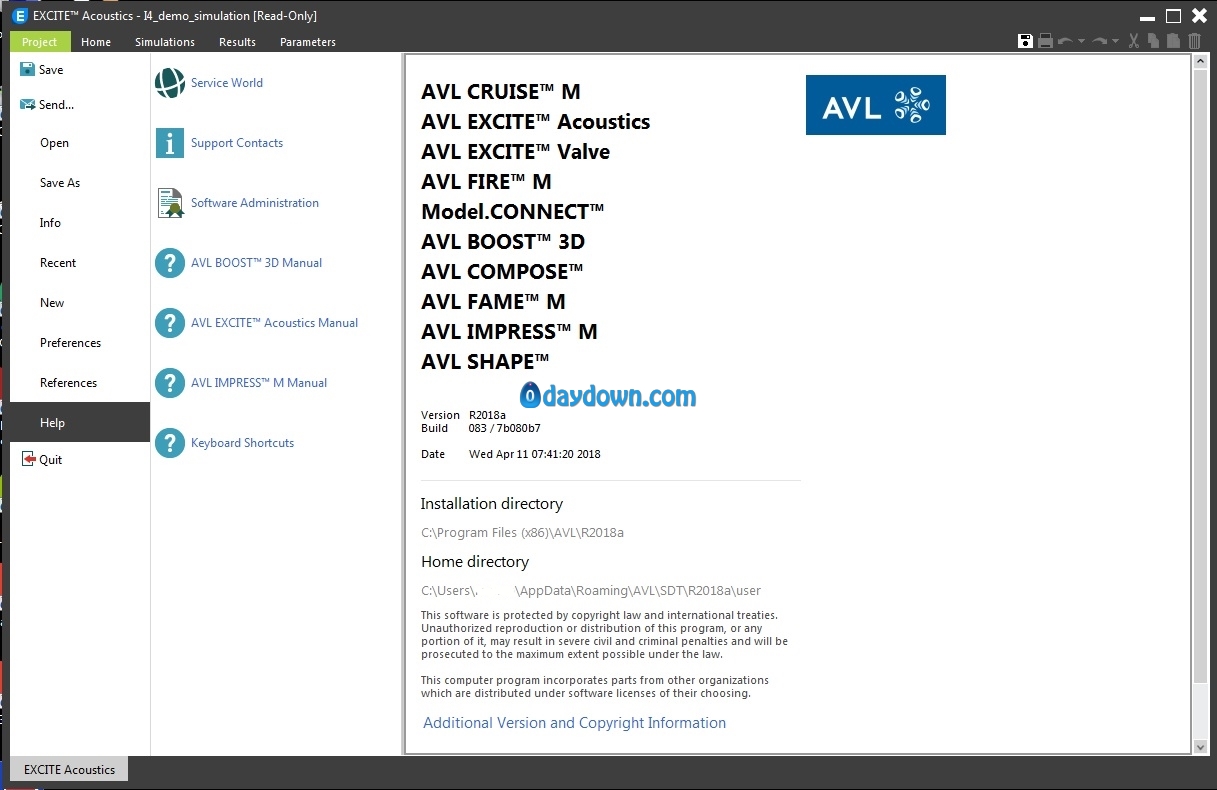Open the AVL BOOST 3D Manual link
The height and width of the screenshot is (790, 1217).
(x=257, y=263)
